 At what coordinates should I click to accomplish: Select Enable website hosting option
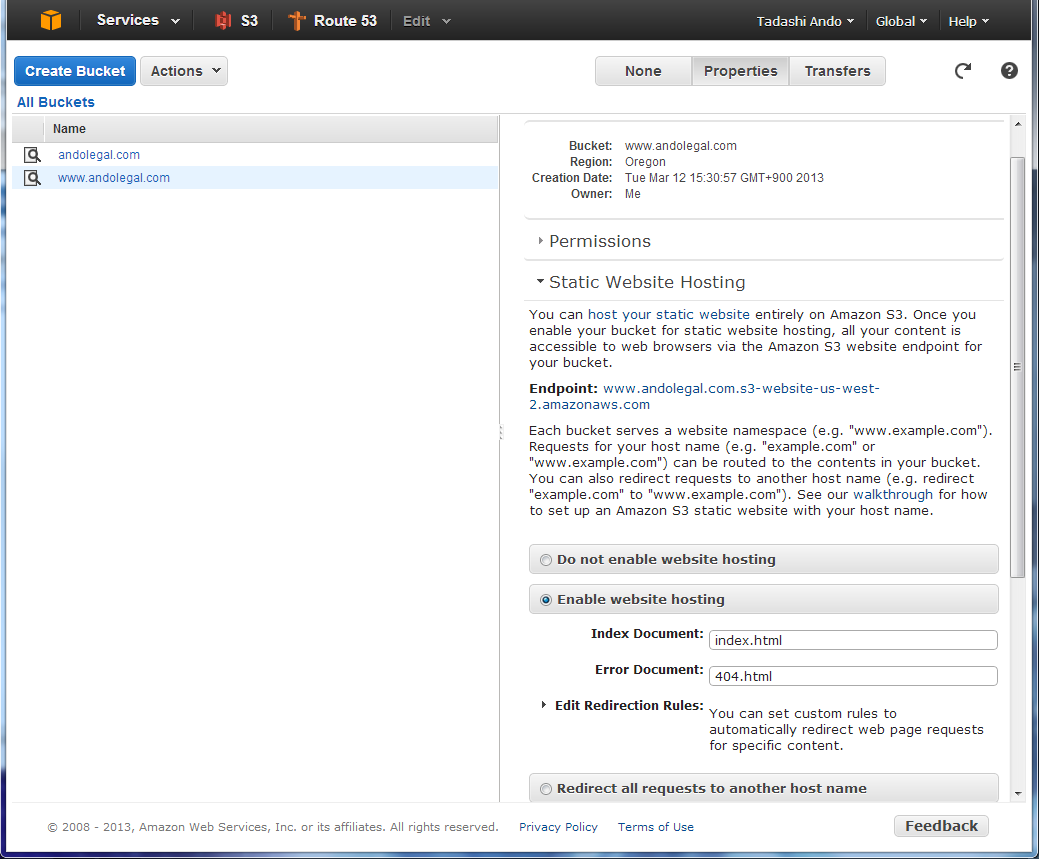pos(545,600)
